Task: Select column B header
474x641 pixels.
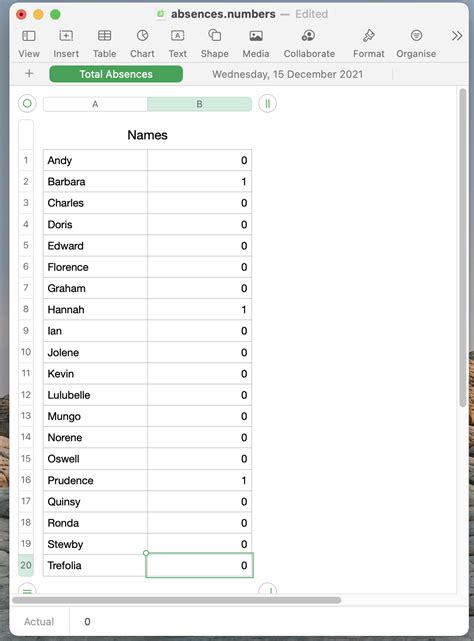Action: 199,104
